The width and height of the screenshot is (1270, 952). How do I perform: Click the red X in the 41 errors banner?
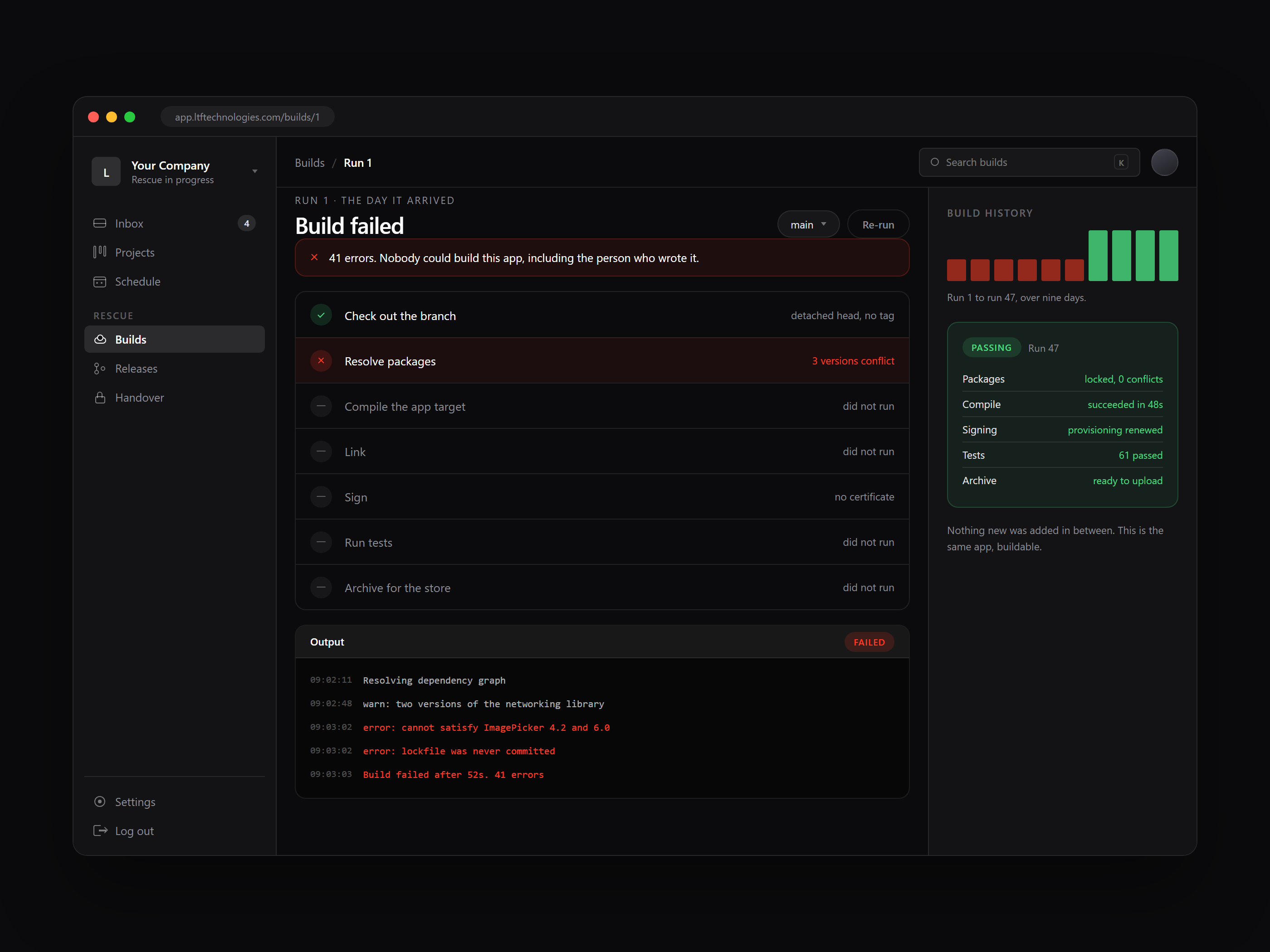click(x=314, y=257)
